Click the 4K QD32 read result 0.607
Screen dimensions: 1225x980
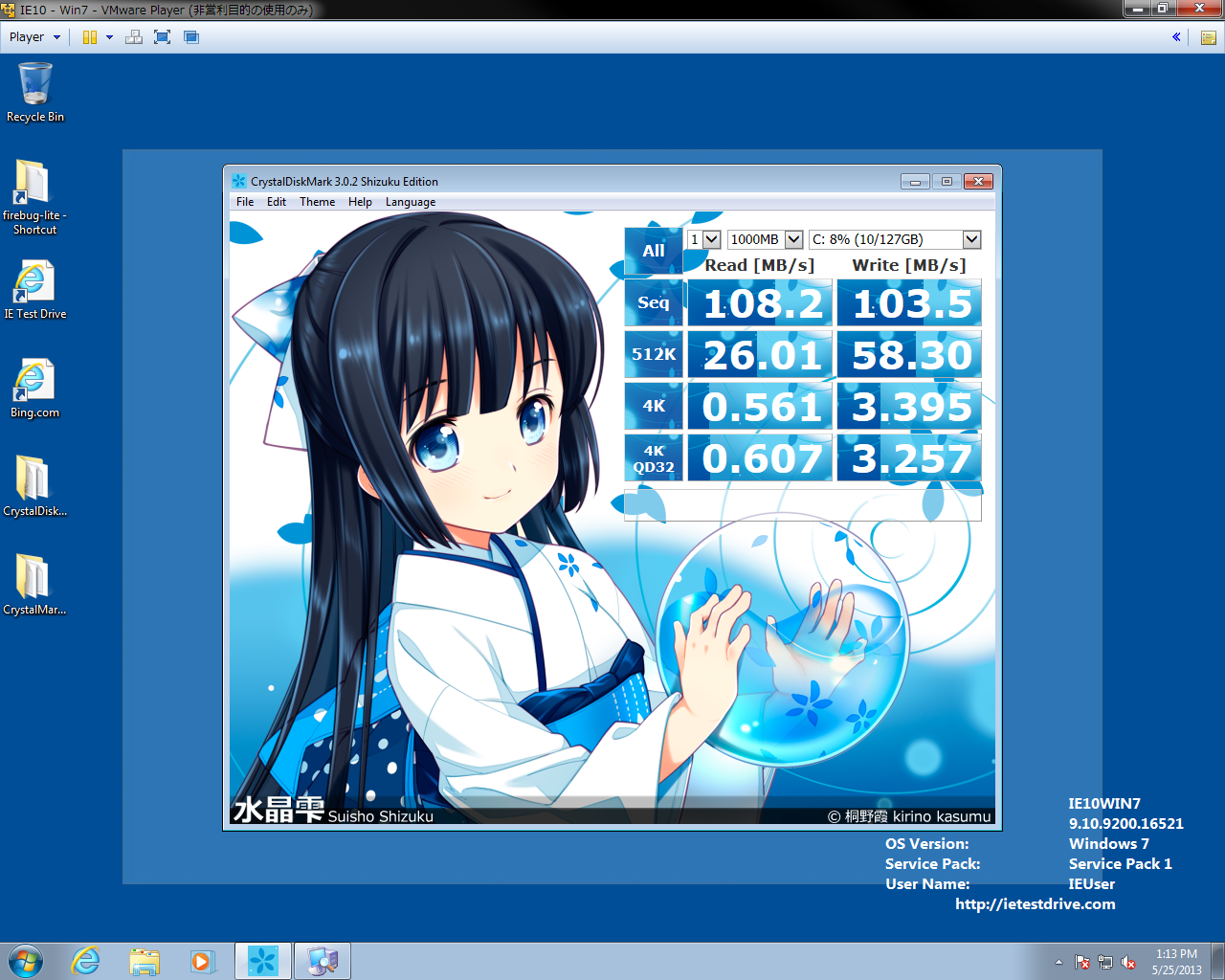761,457
